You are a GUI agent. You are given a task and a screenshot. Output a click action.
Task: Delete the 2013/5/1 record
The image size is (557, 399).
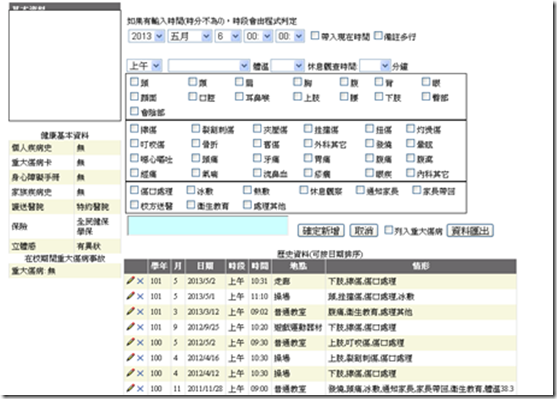[x=140, y=297]
